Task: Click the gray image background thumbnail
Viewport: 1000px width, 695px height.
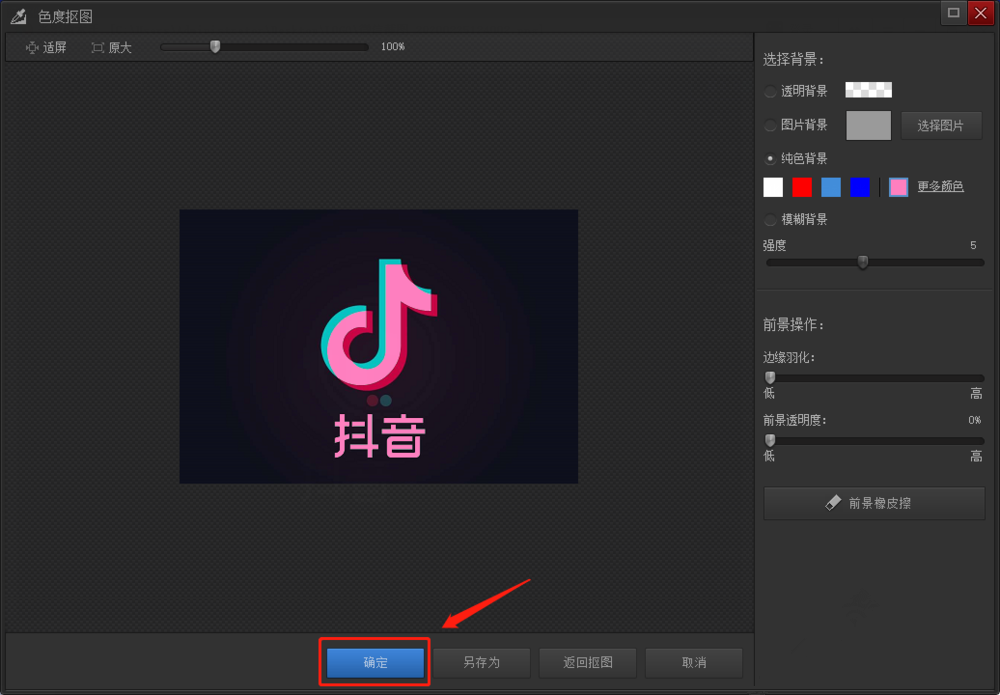Action: [869, 125]
